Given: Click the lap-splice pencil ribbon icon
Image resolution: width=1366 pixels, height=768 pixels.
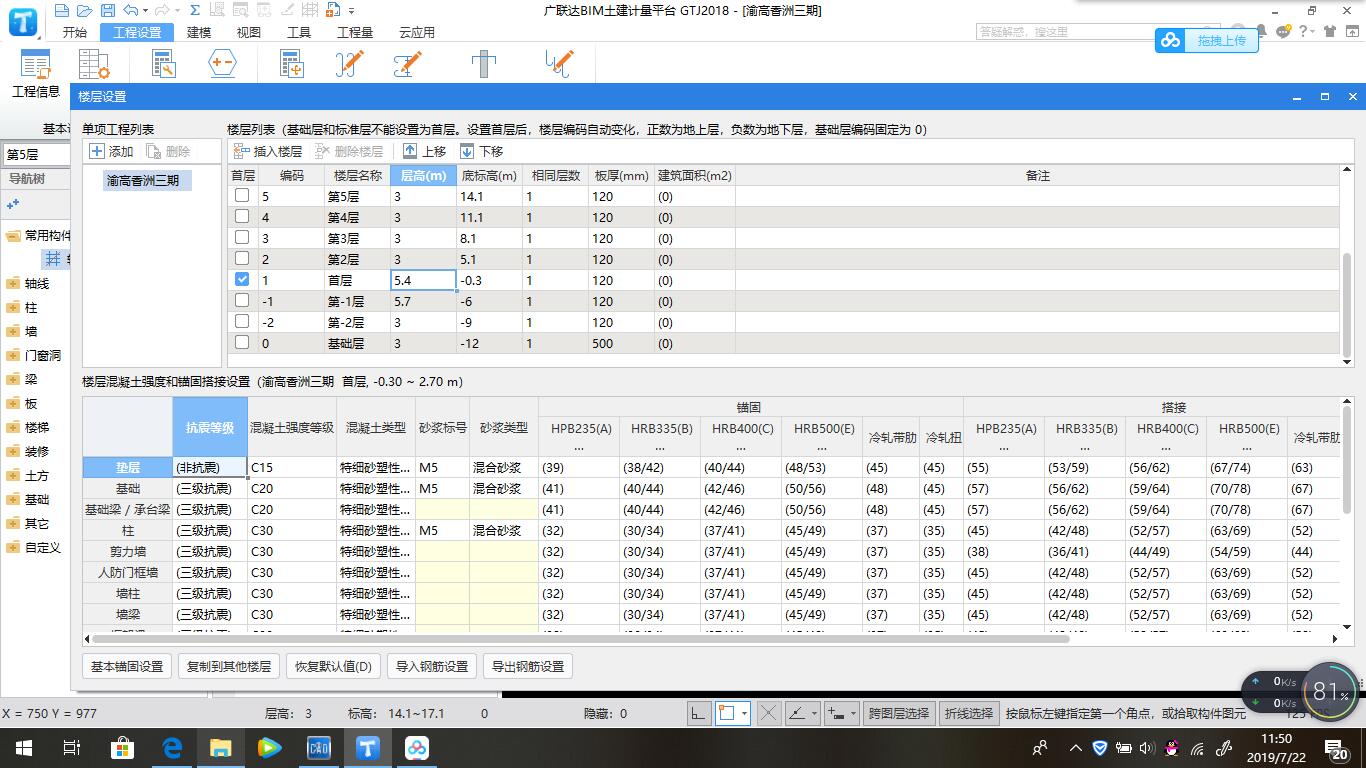Looking at the screenshot, I should [x=407, y=64].
